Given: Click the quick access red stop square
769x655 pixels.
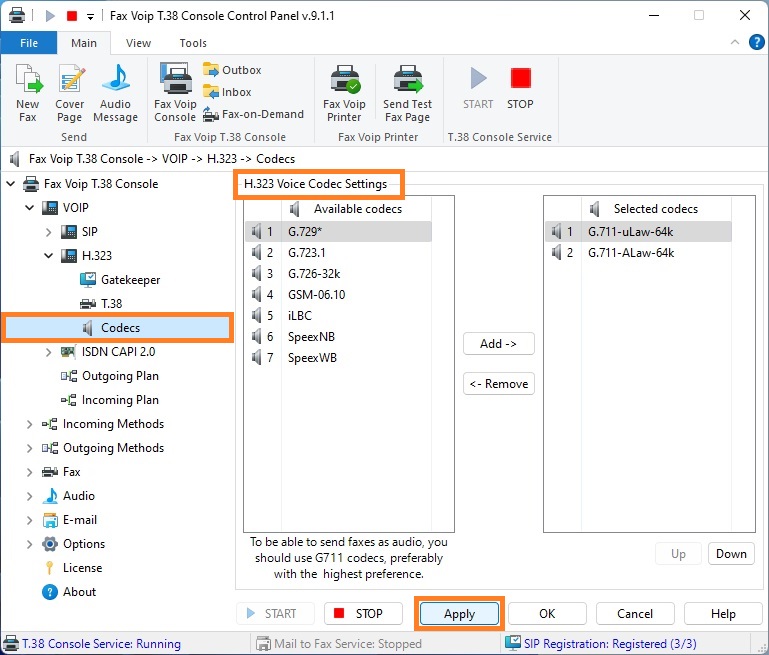Looking at the screenshot, I should pyautogui.click(x=72, y=16).
